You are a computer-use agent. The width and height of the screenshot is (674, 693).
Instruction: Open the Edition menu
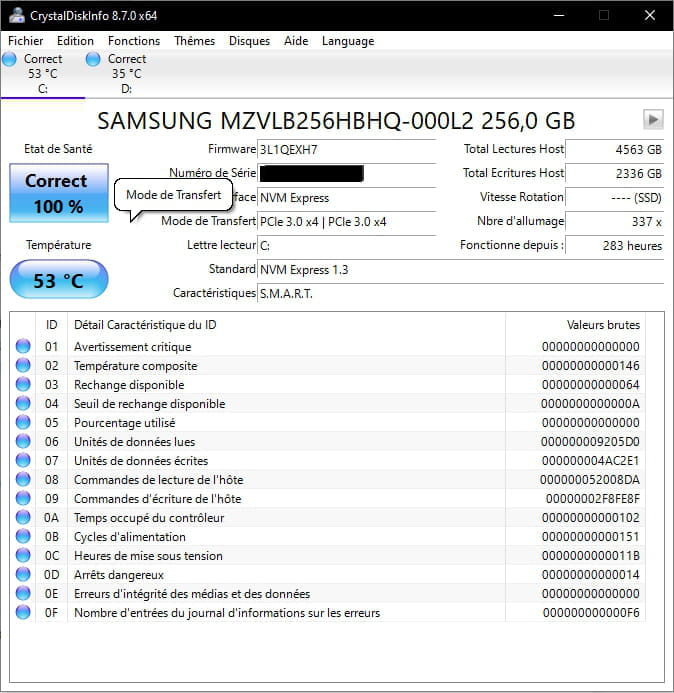[x=75, y=41]
